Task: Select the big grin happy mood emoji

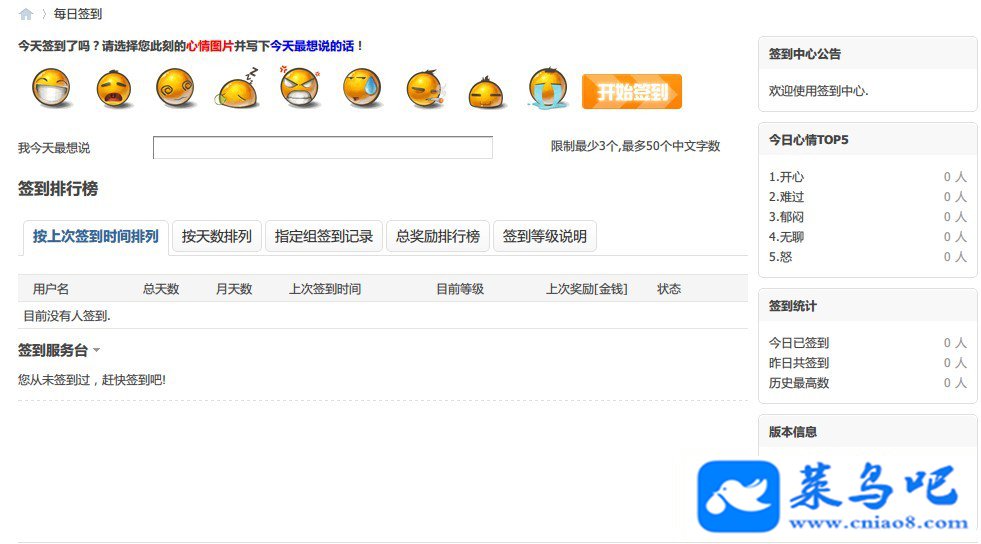Action: 51,88
